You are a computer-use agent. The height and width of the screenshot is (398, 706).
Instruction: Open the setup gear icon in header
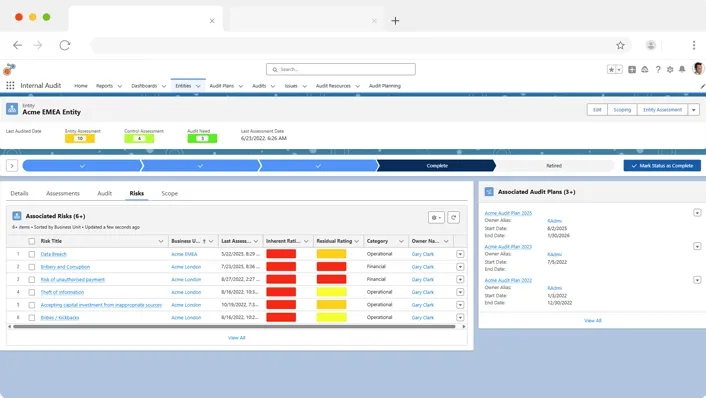tap(670, 69)
